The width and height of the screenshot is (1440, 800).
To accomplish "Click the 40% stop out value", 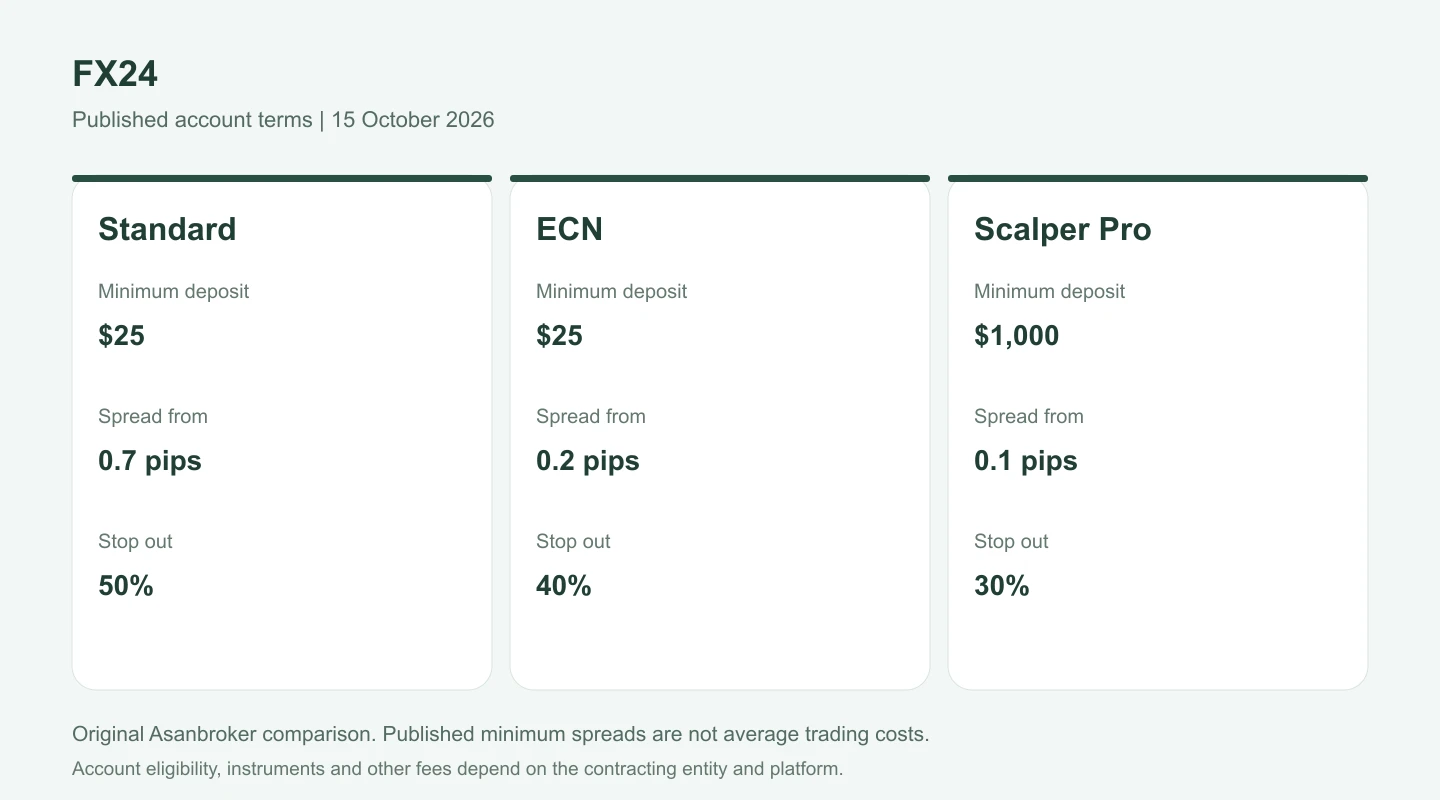I will tap(564, 586).
